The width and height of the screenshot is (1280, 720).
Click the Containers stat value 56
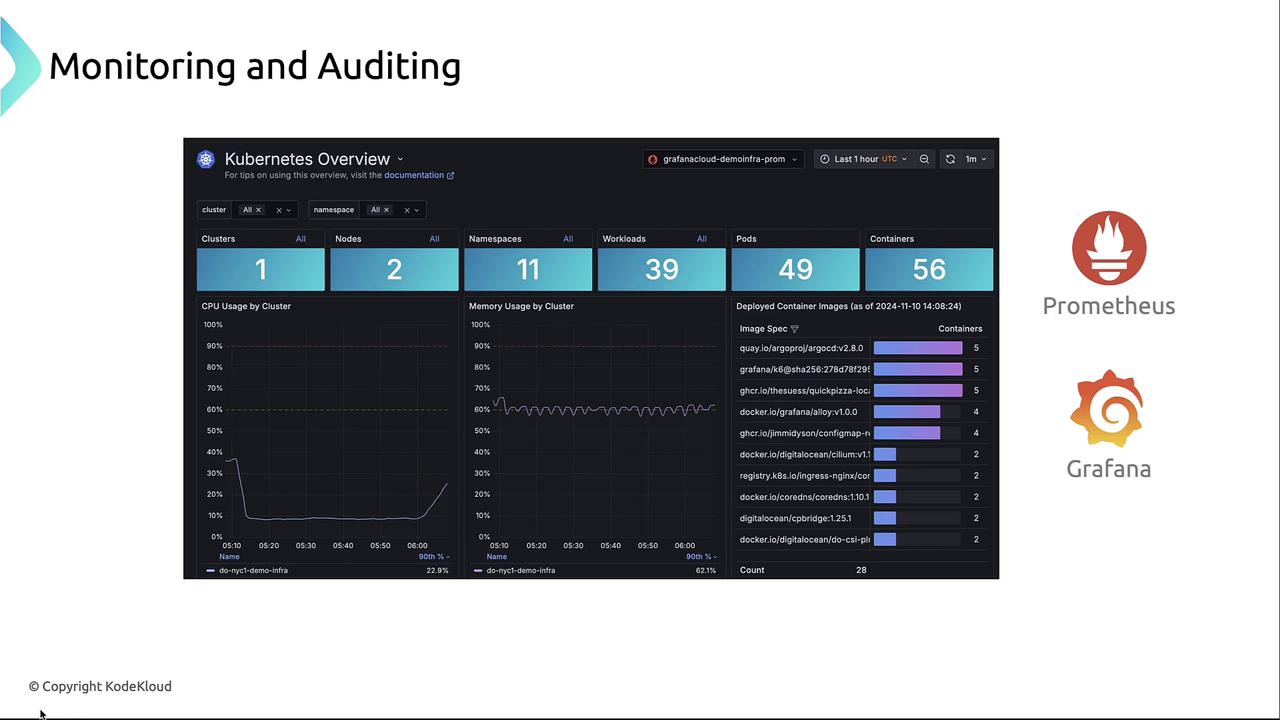coord(929,270)
